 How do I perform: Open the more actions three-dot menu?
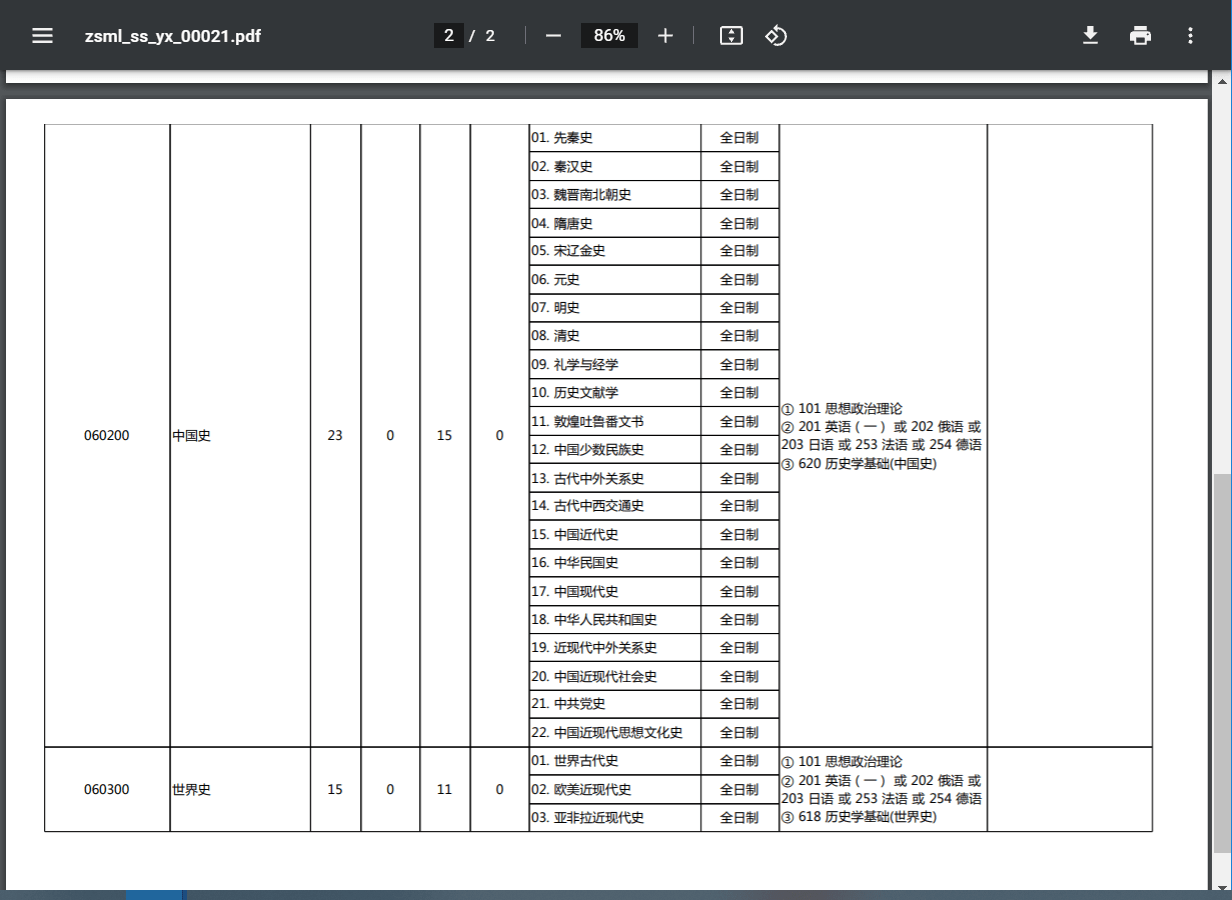(1190, 36)
